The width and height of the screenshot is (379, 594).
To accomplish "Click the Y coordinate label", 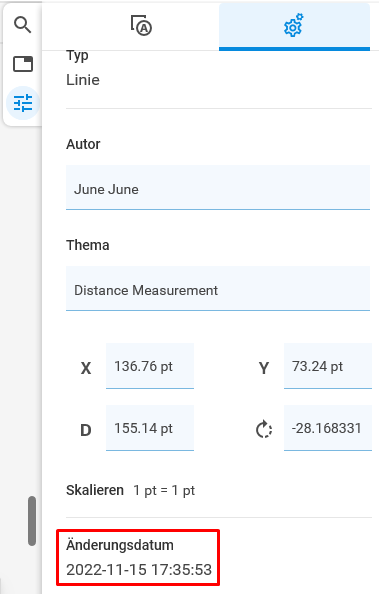I will (264, 368).
